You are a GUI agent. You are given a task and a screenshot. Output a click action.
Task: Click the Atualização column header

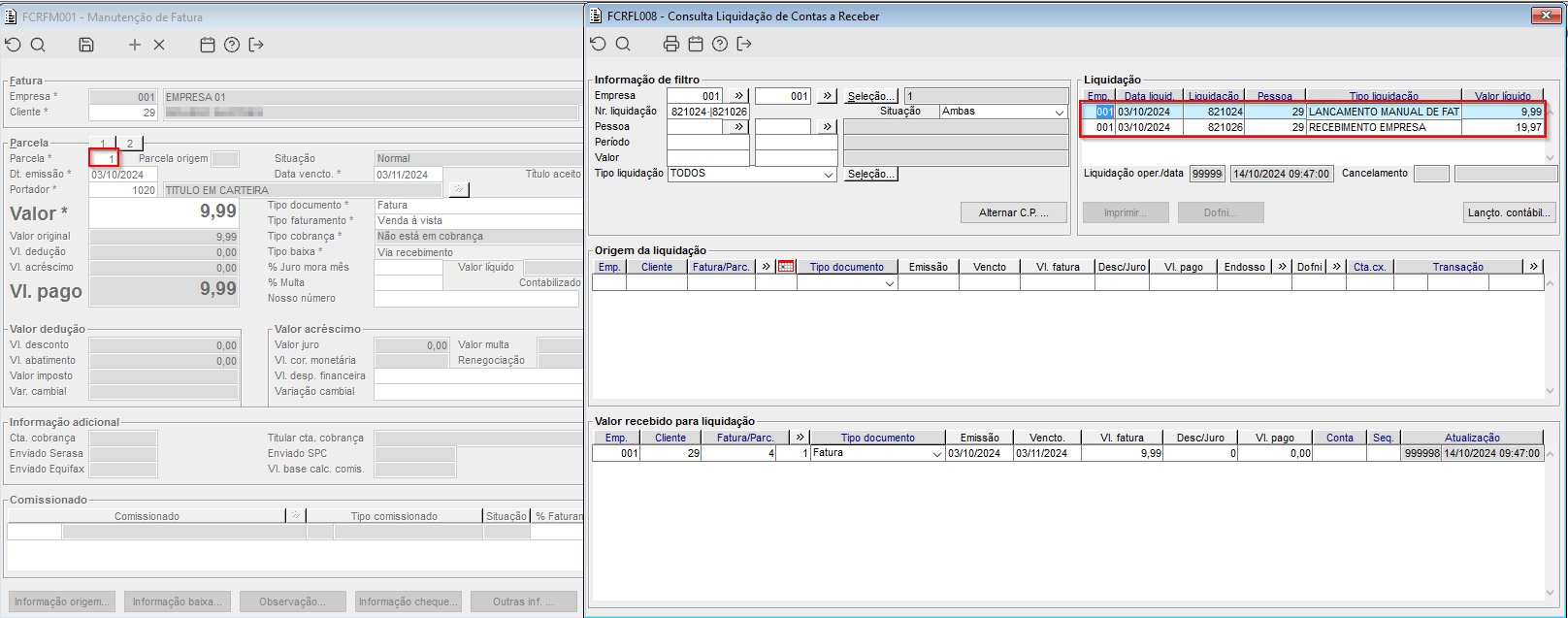[x=1472, y=438]
